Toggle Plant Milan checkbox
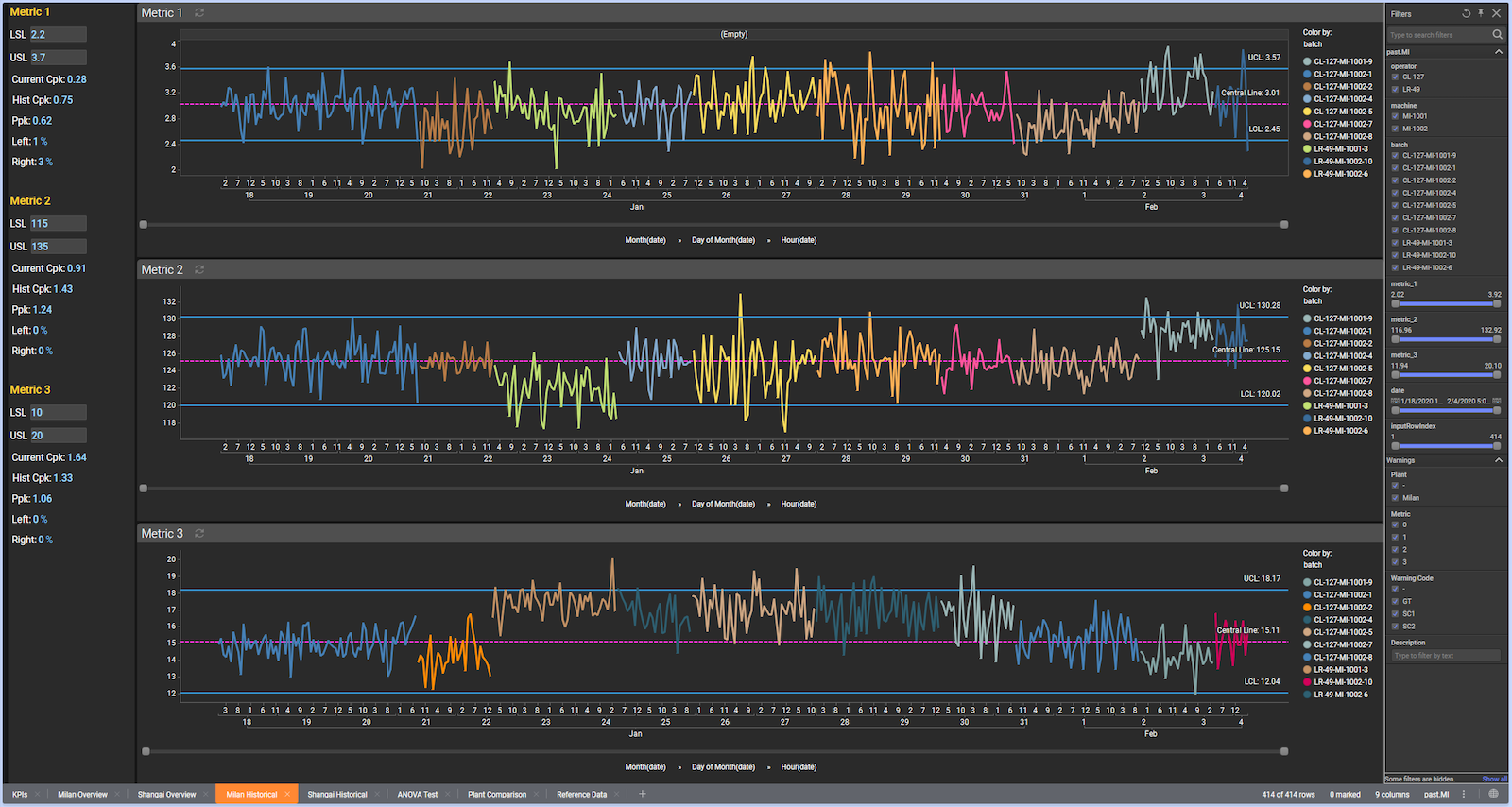 1395,498
